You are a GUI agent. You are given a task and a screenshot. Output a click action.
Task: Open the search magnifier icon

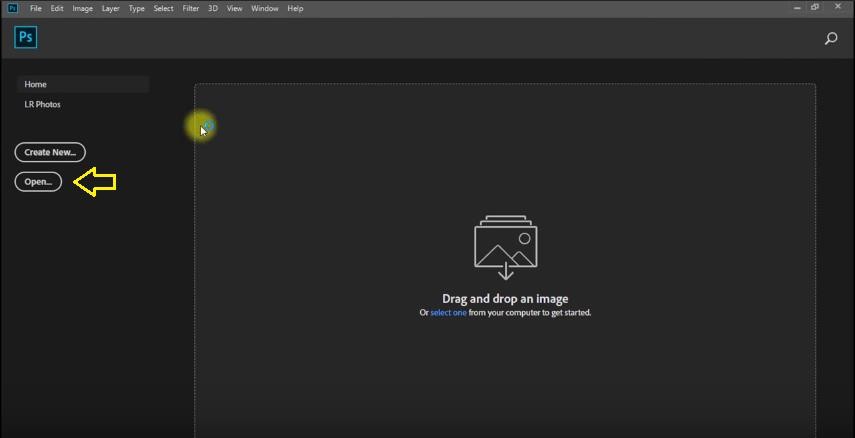tap(831, 38)
